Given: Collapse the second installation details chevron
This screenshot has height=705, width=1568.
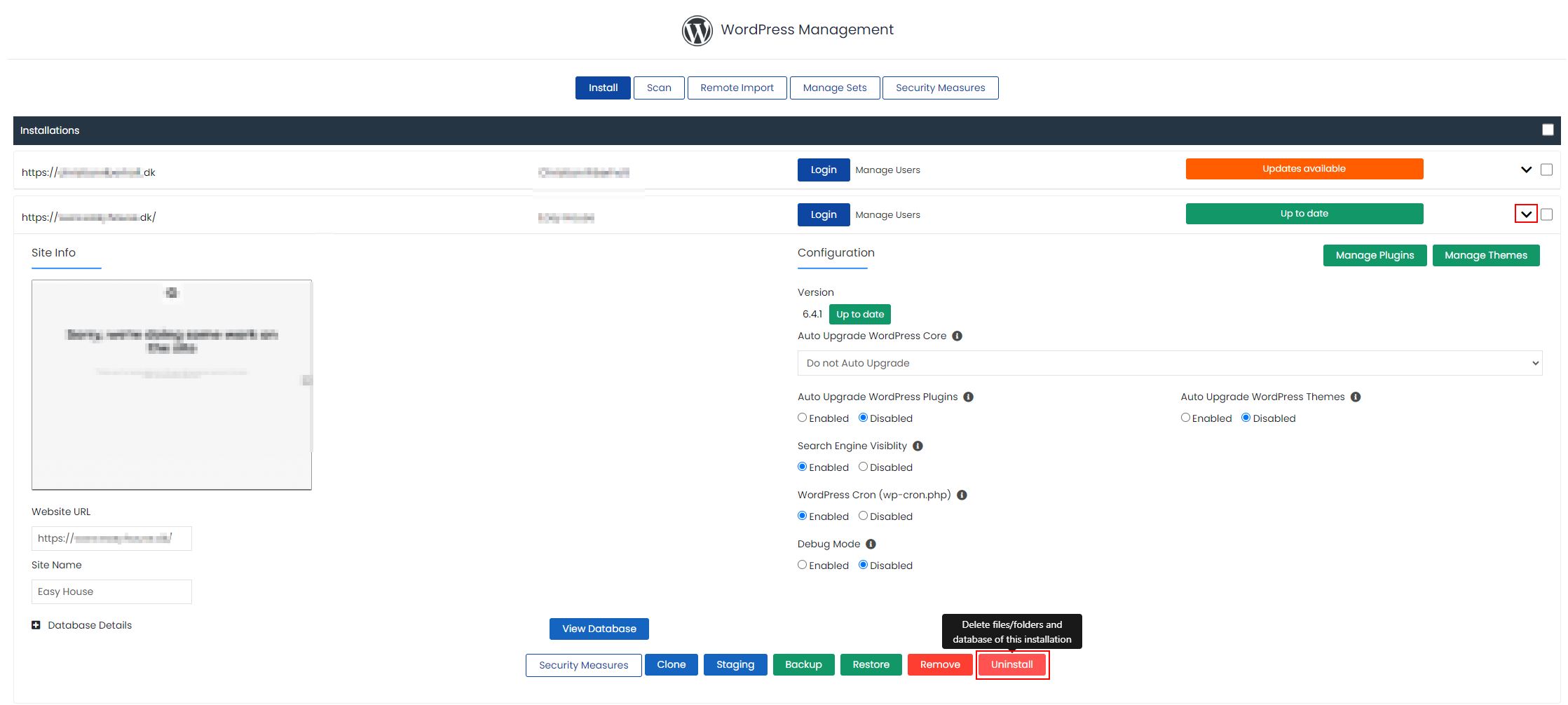Looking at the screenshot, I should (1526, 214).
